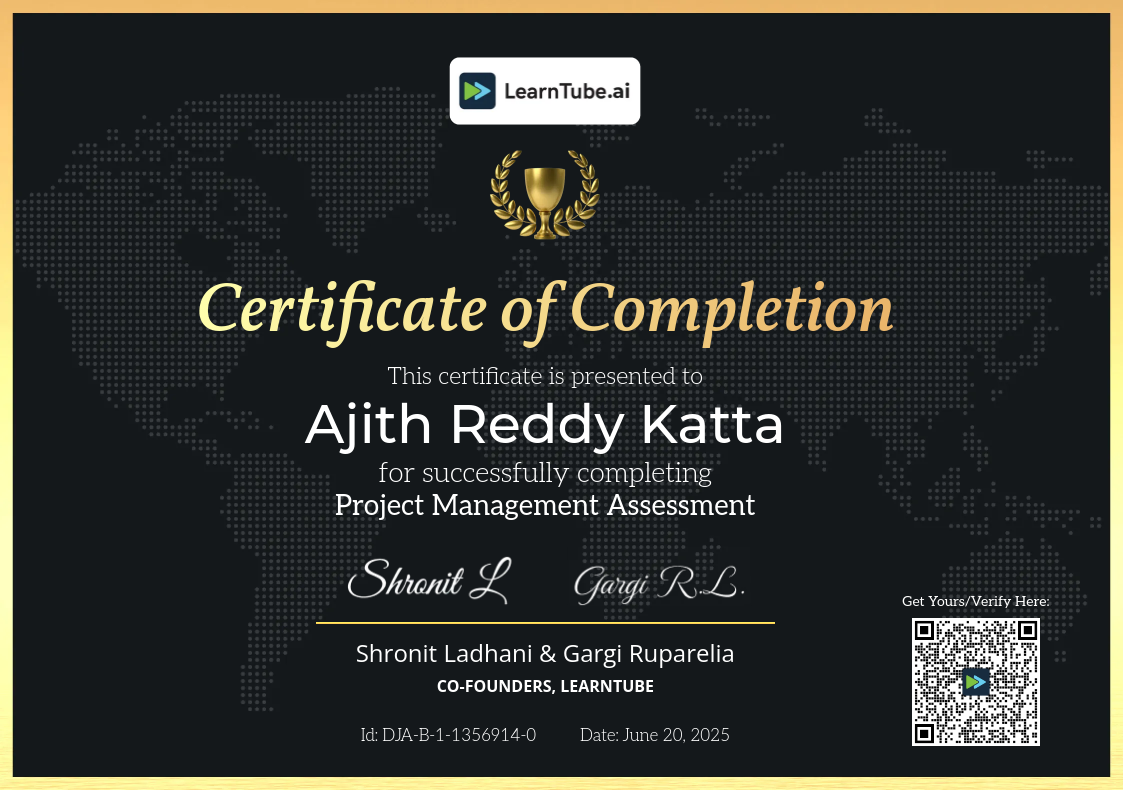Select the date June 20, 2025
Viewport: 1123px width, 790px height.
coord(655,735)
